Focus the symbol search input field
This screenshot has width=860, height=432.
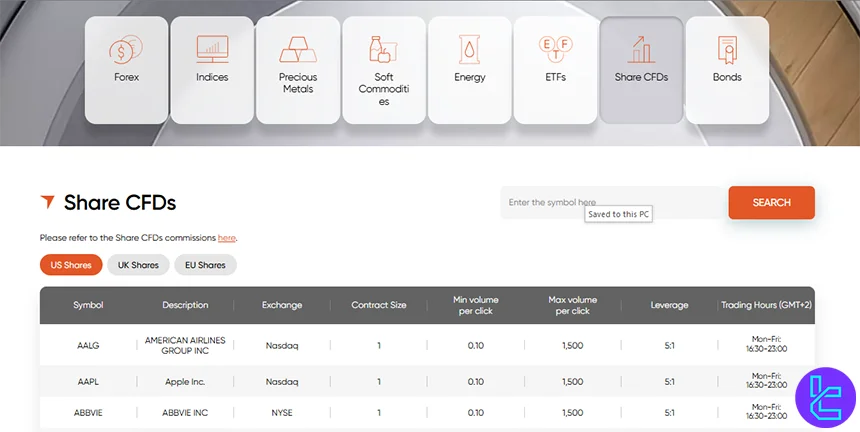612,202
